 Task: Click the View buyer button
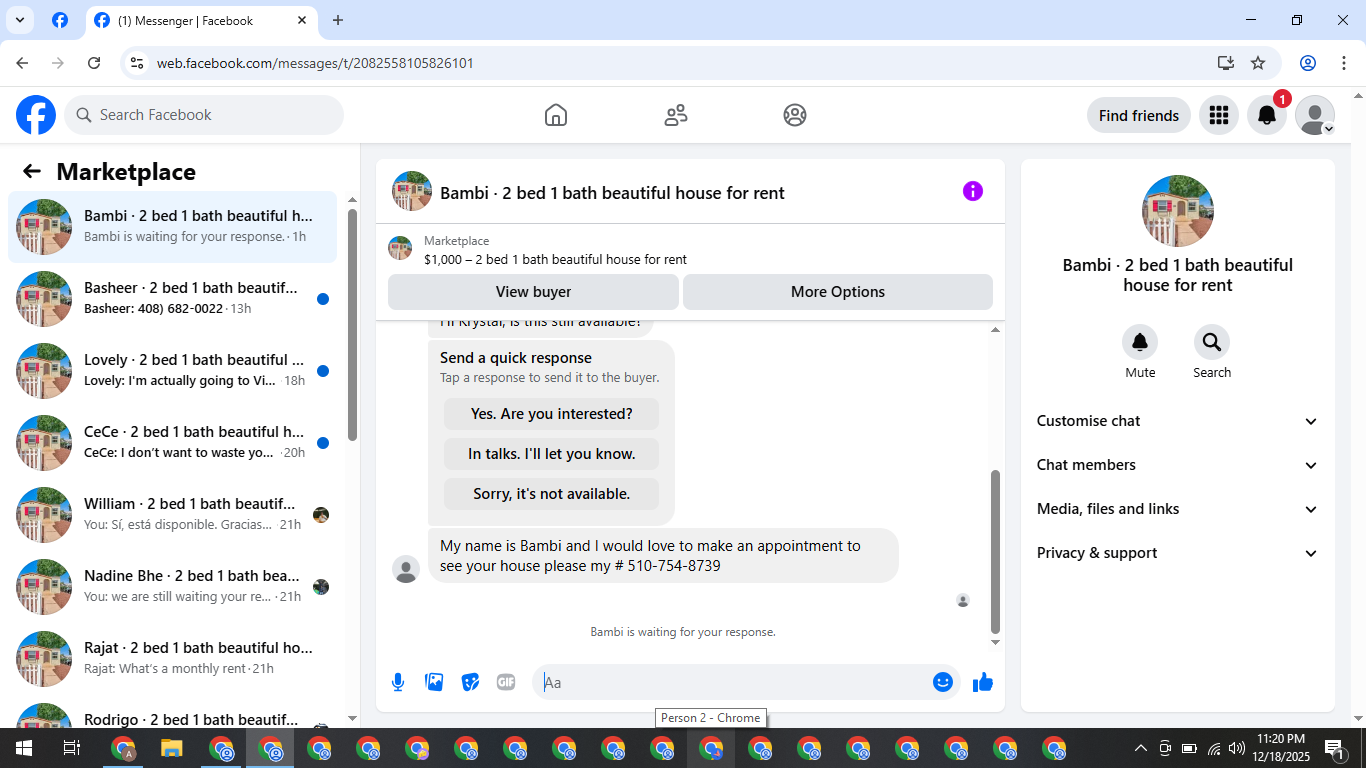click(533, 292)
